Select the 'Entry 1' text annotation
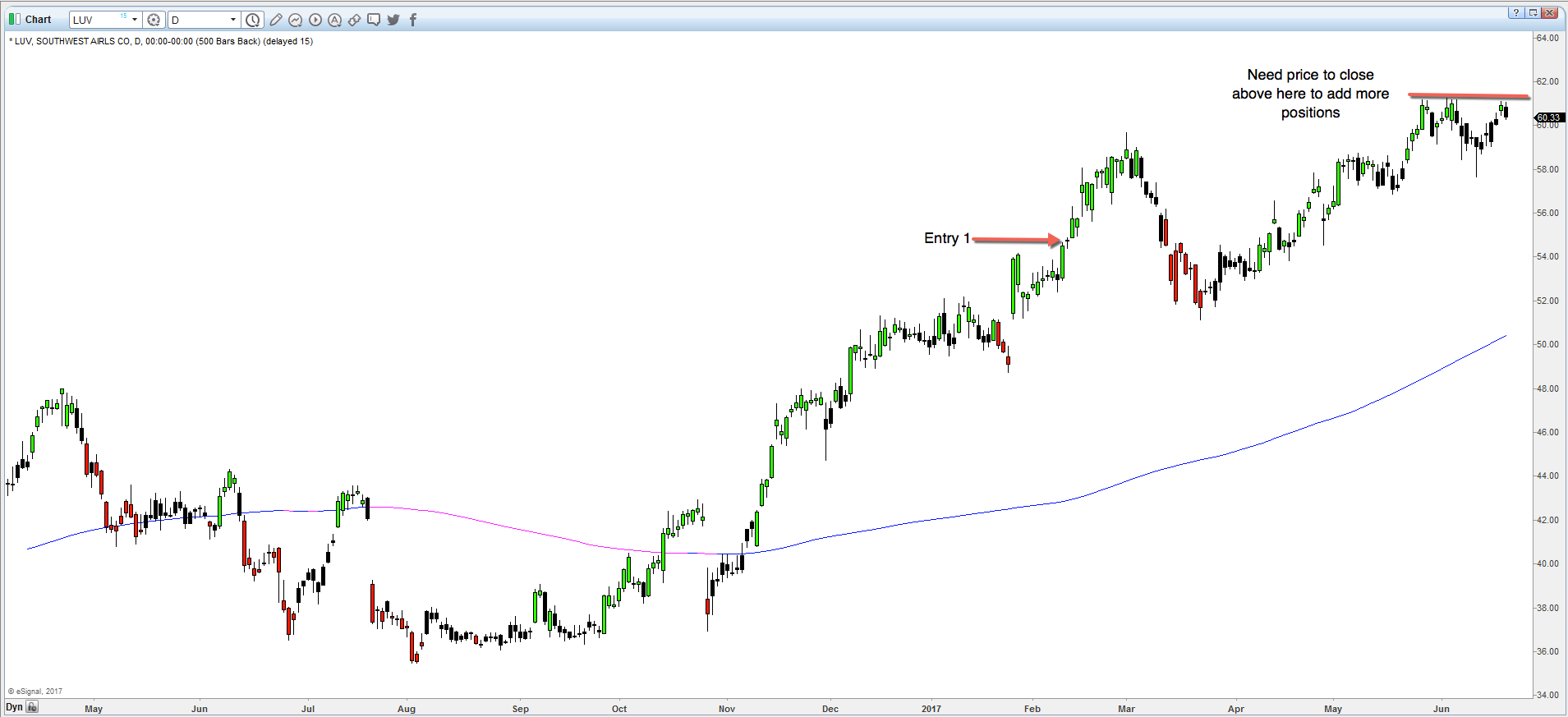The width and height of the screenshot is (1568, 717). [x=947, y=238]
